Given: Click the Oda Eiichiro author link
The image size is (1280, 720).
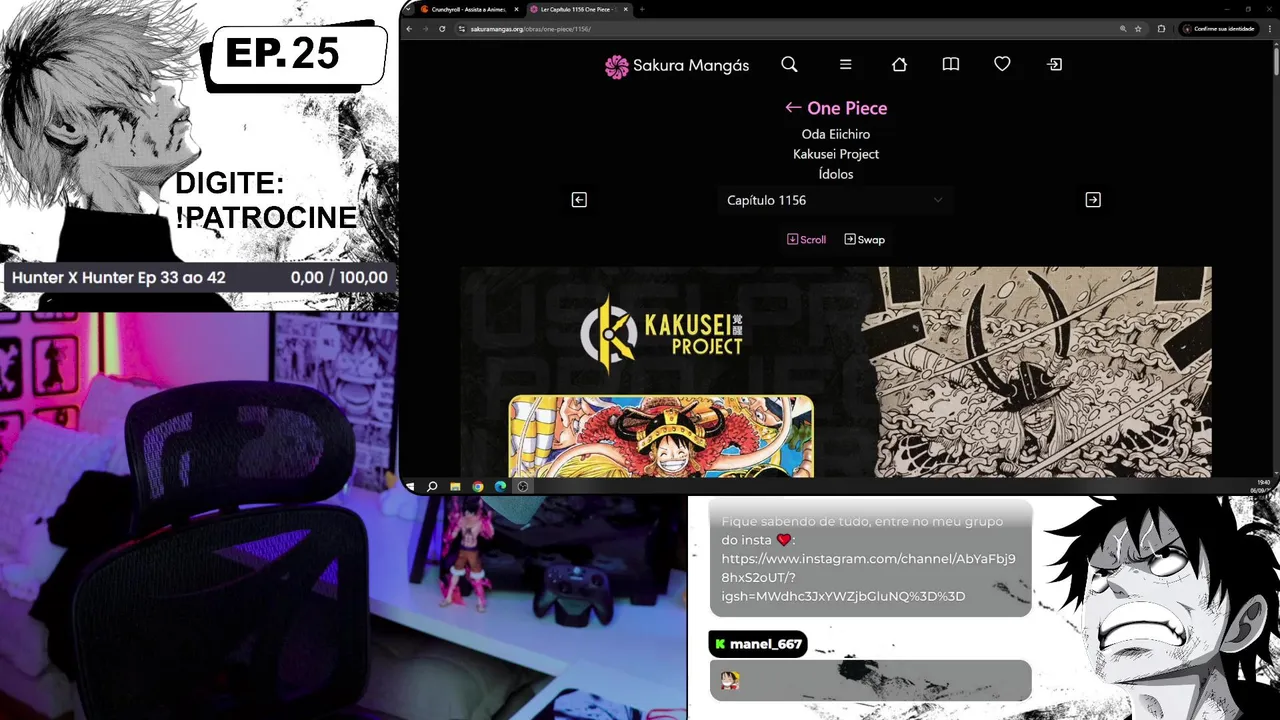Looking at the screenshot, I should click(x=836, y=134).
